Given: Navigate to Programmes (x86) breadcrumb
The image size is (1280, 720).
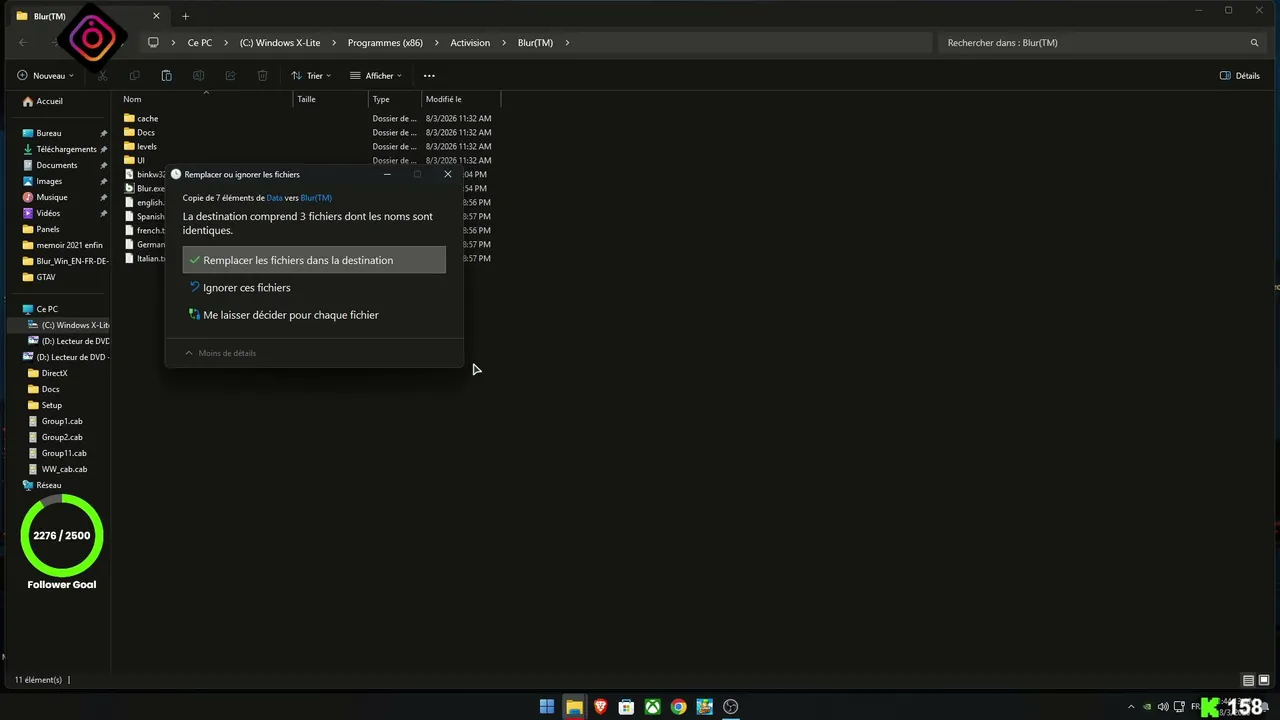Looking at the screenshot, I should point(385,43).
